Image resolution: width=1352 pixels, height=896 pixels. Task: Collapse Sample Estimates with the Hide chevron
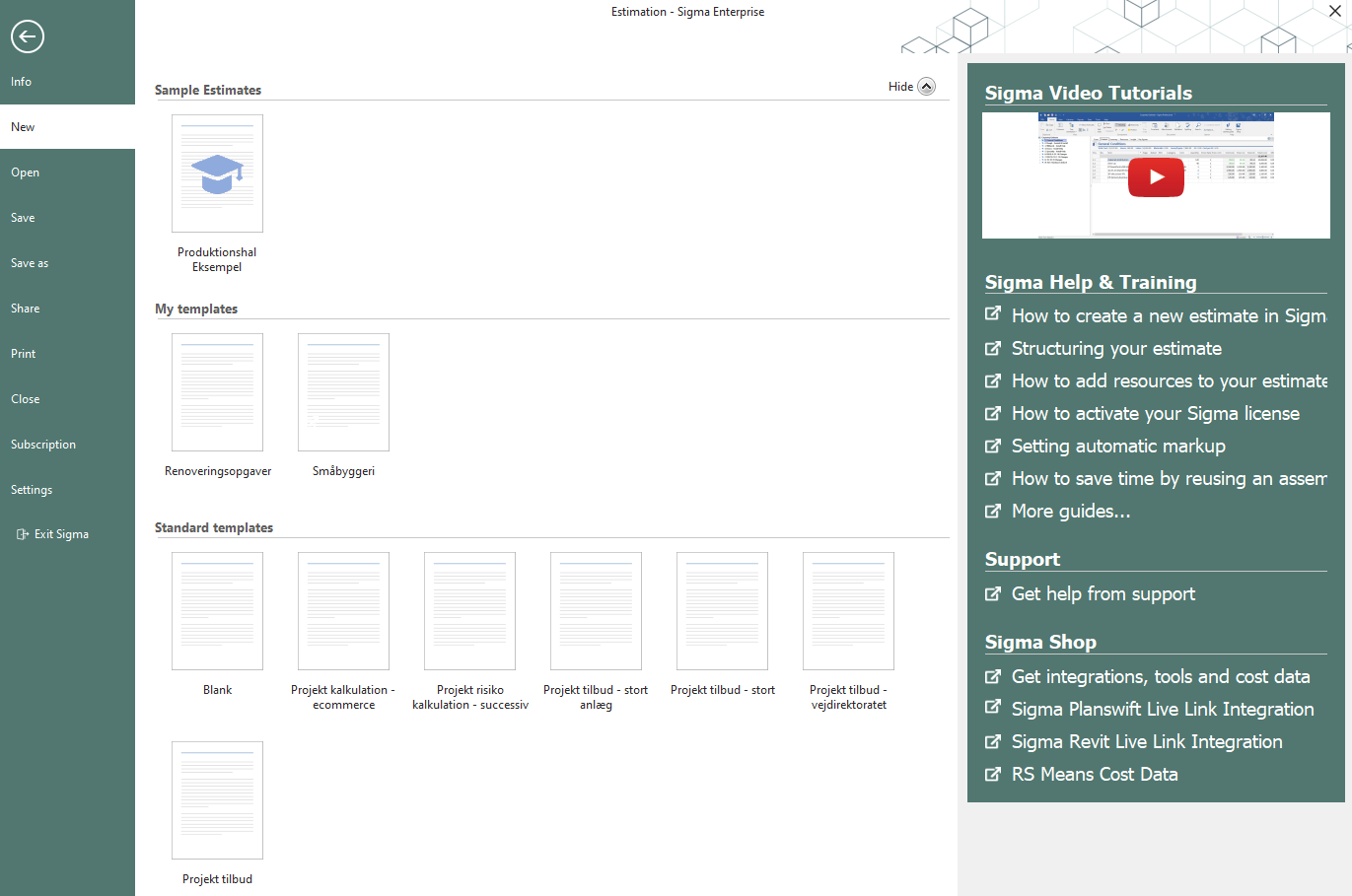[926, 86]
